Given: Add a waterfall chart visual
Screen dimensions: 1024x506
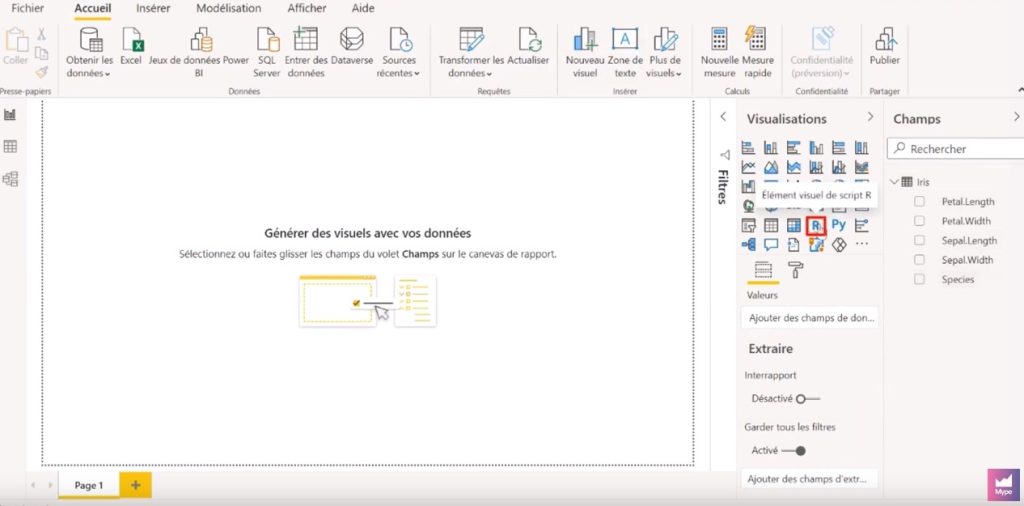Looking at the screenshot, I should coord(748,187).
